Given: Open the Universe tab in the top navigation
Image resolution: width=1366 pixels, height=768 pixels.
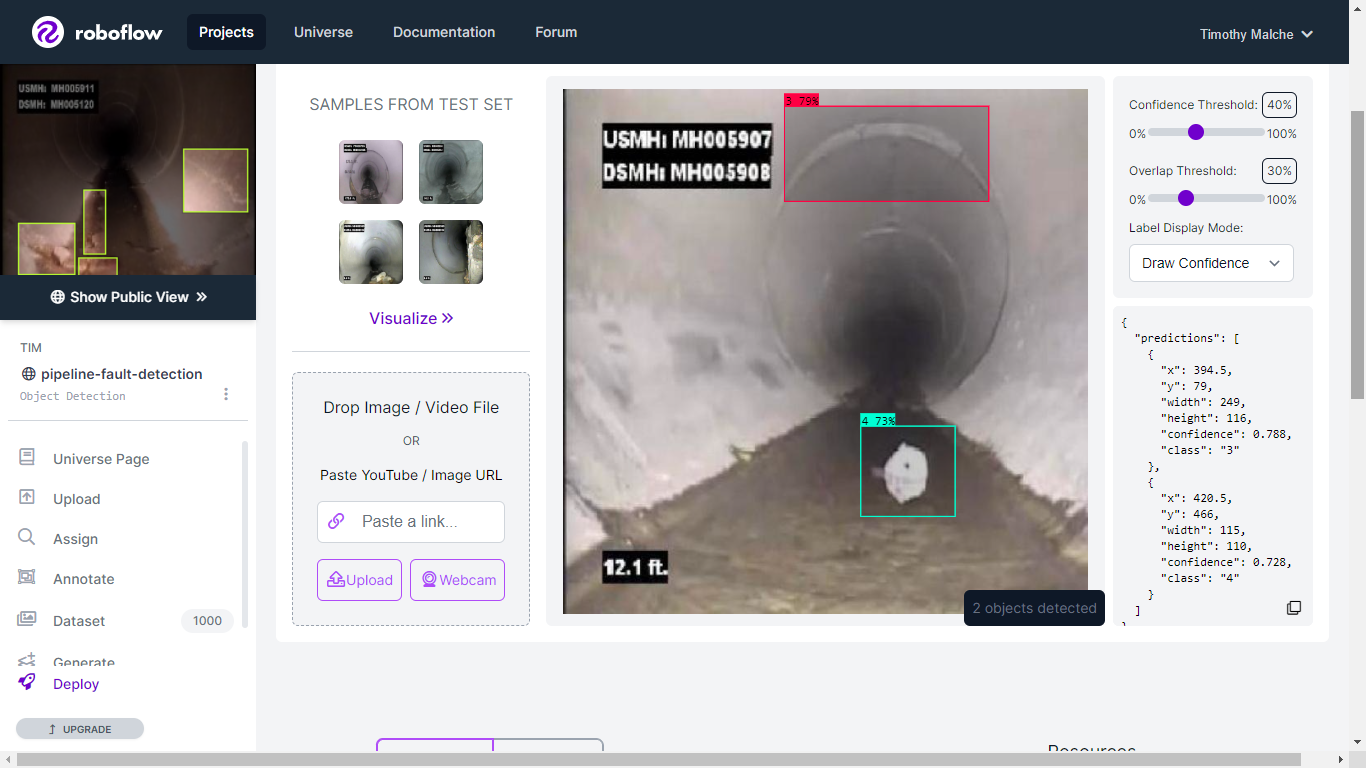Looking at the screenshot, I should point(323,32).
